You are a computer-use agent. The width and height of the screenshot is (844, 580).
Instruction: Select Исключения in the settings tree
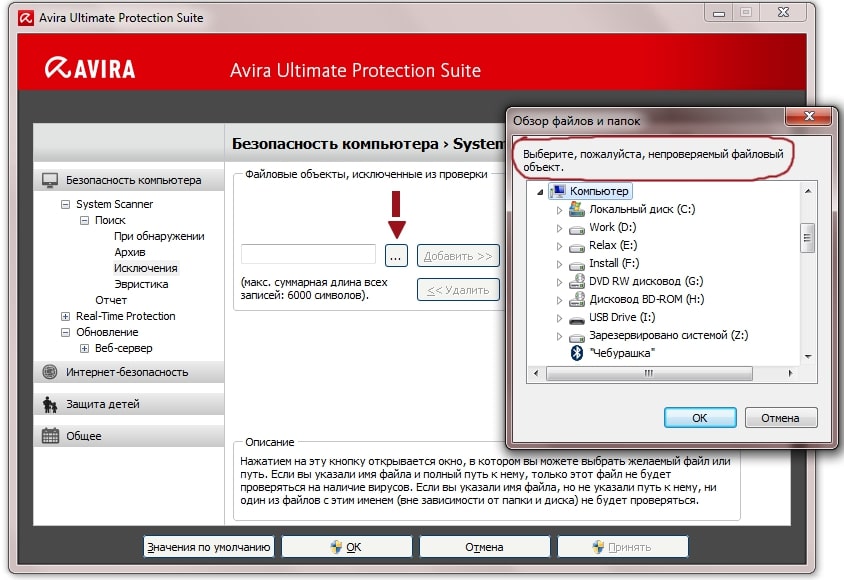pos(146,268)
